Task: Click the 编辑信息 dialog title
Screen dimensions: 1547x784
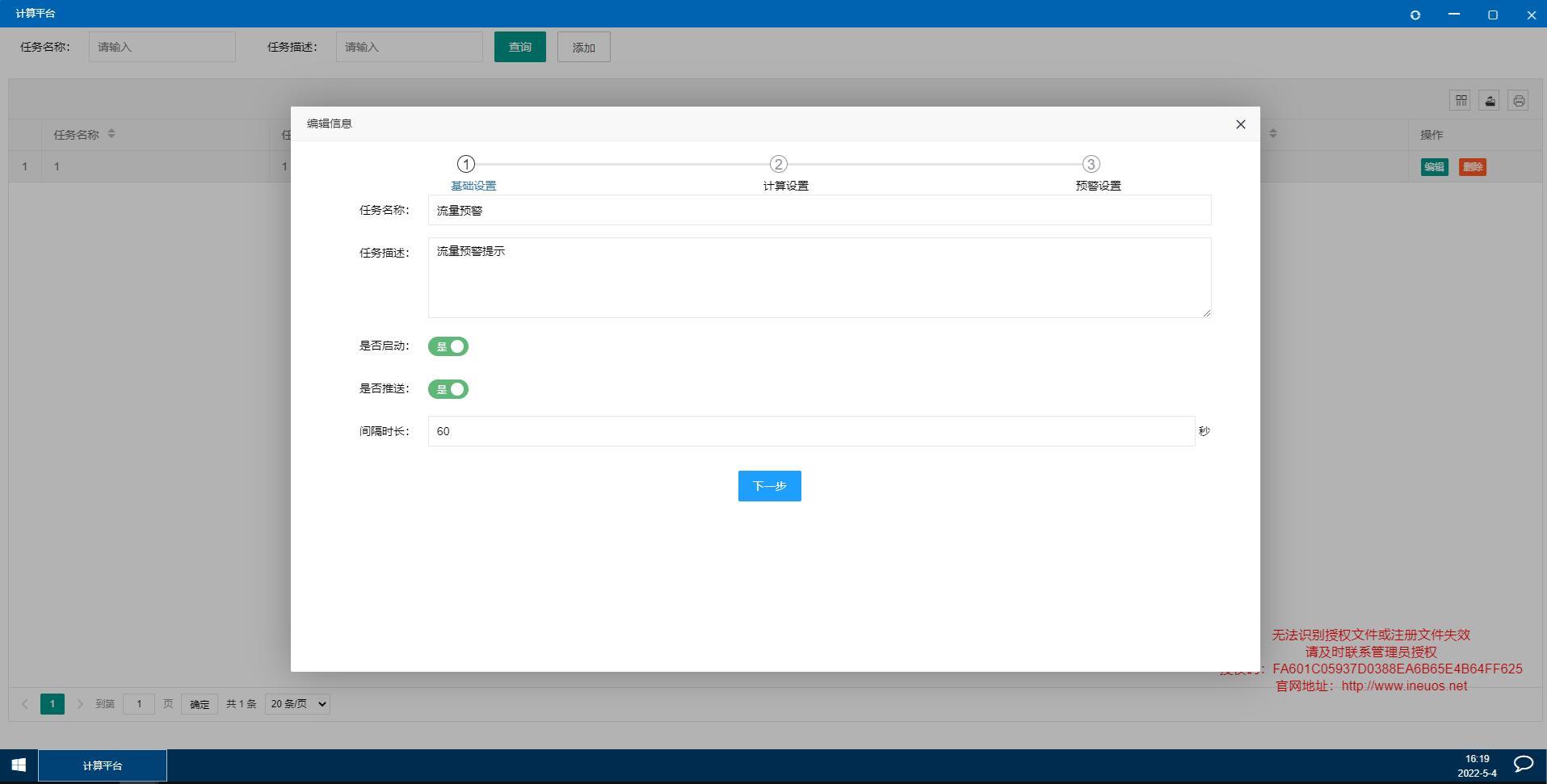Action: (x=330, y=124)
